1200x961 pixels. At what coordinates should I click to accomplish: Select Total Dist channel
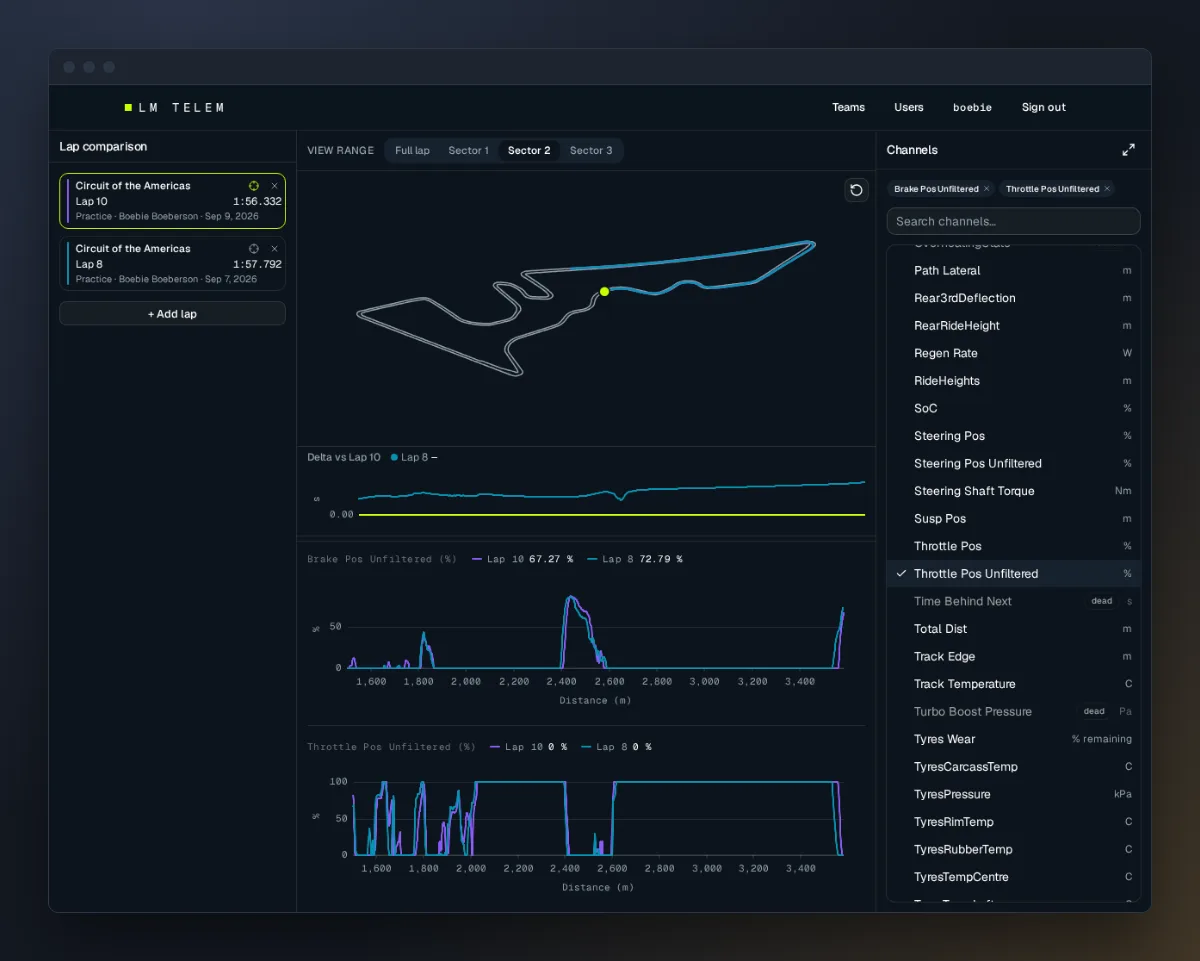(1013, 629)
